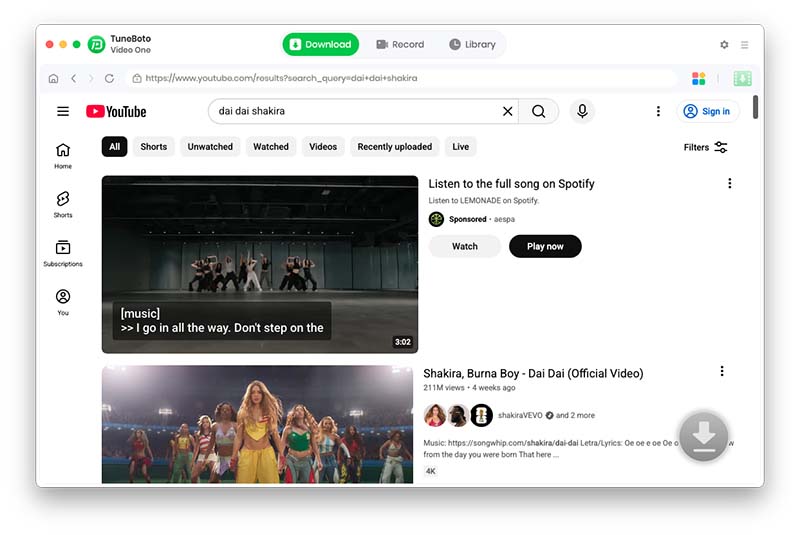Open the TuneBoto settings gear
This screenshot has width=800, height=535.
coord(724,45)
